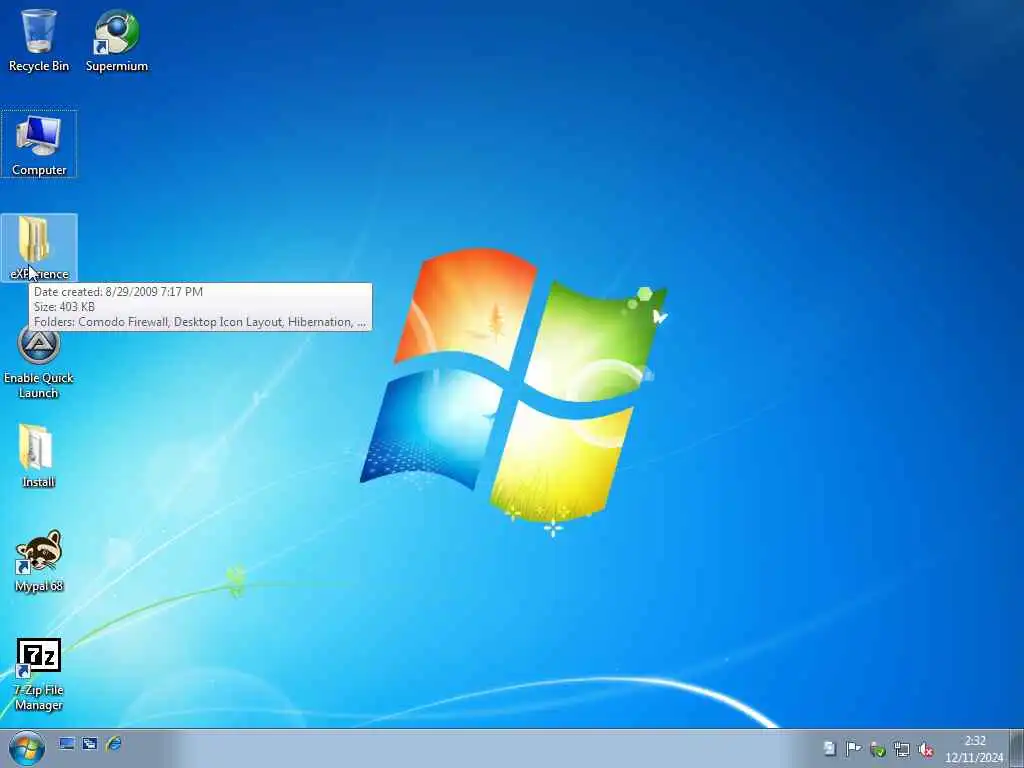Screen dimensions: 1024x768
Task: Select the Supermium browser shortcut
Action: point(117,39)
